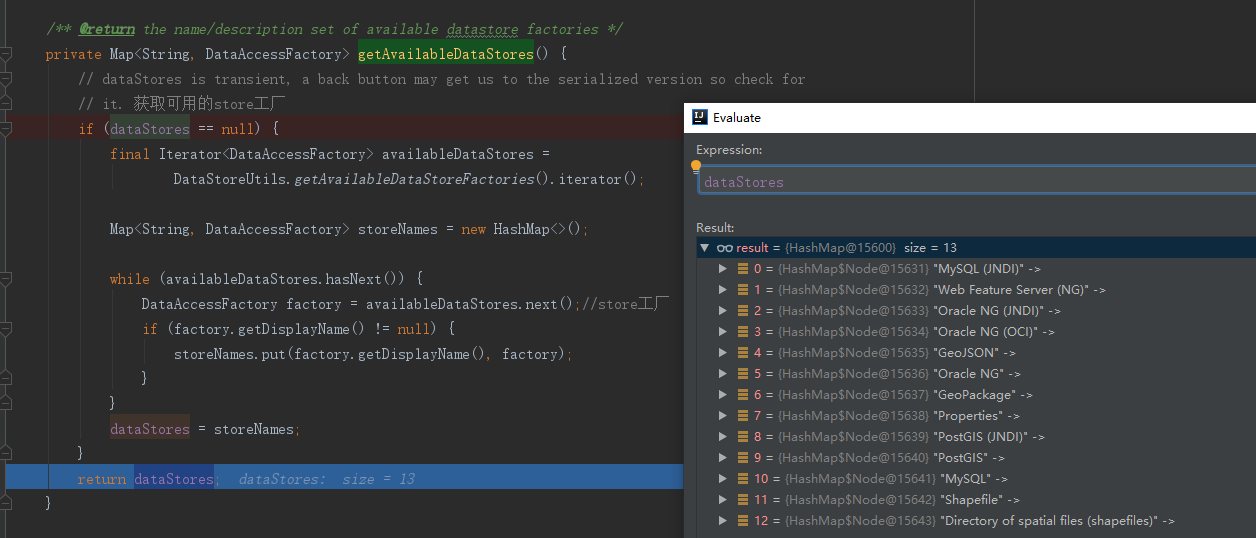Click field icon of entry 1 Web Feature Server
1256x538 pixels.
pyautogui.click(x=743, y=289)
